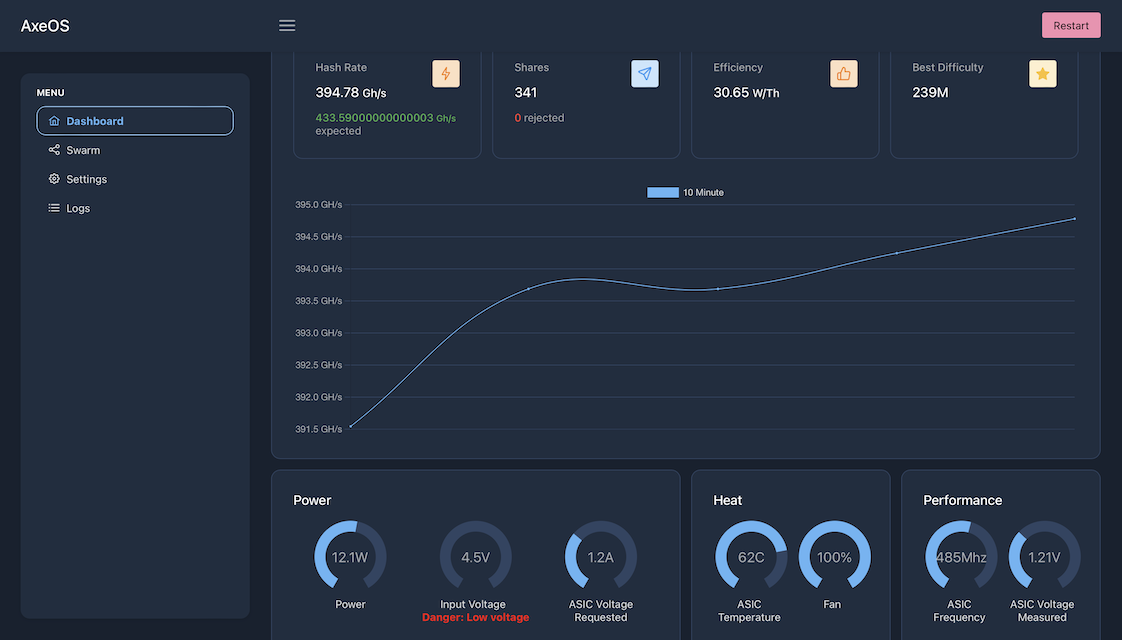Click the Logs list icon

pos(54,208)
